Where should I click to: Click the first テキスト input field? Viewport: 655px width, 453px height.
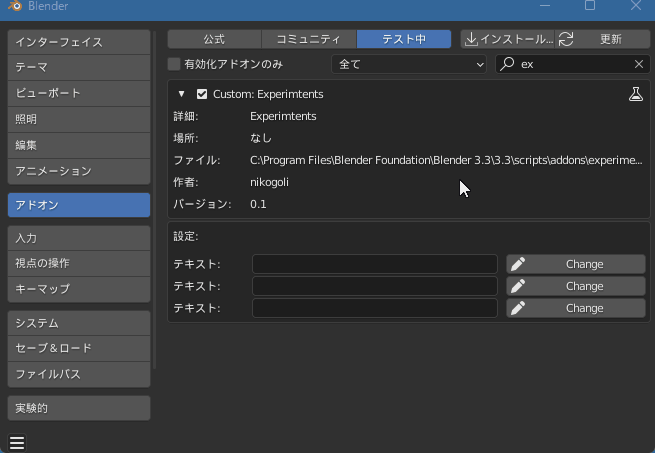(375, 264)
